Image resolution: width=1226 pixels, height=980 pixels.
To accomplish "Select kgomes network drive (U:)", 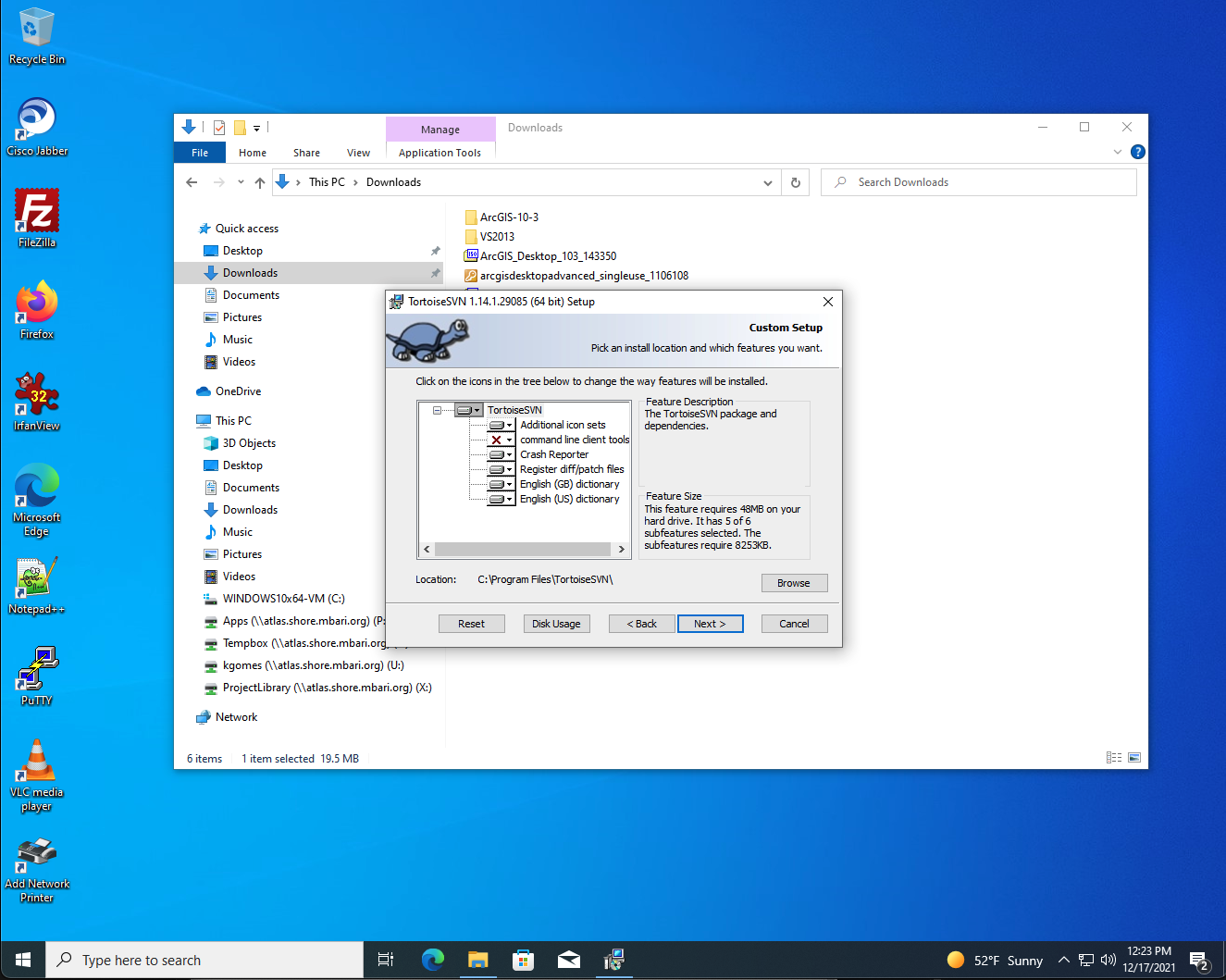I will click(x=314, y=665).
